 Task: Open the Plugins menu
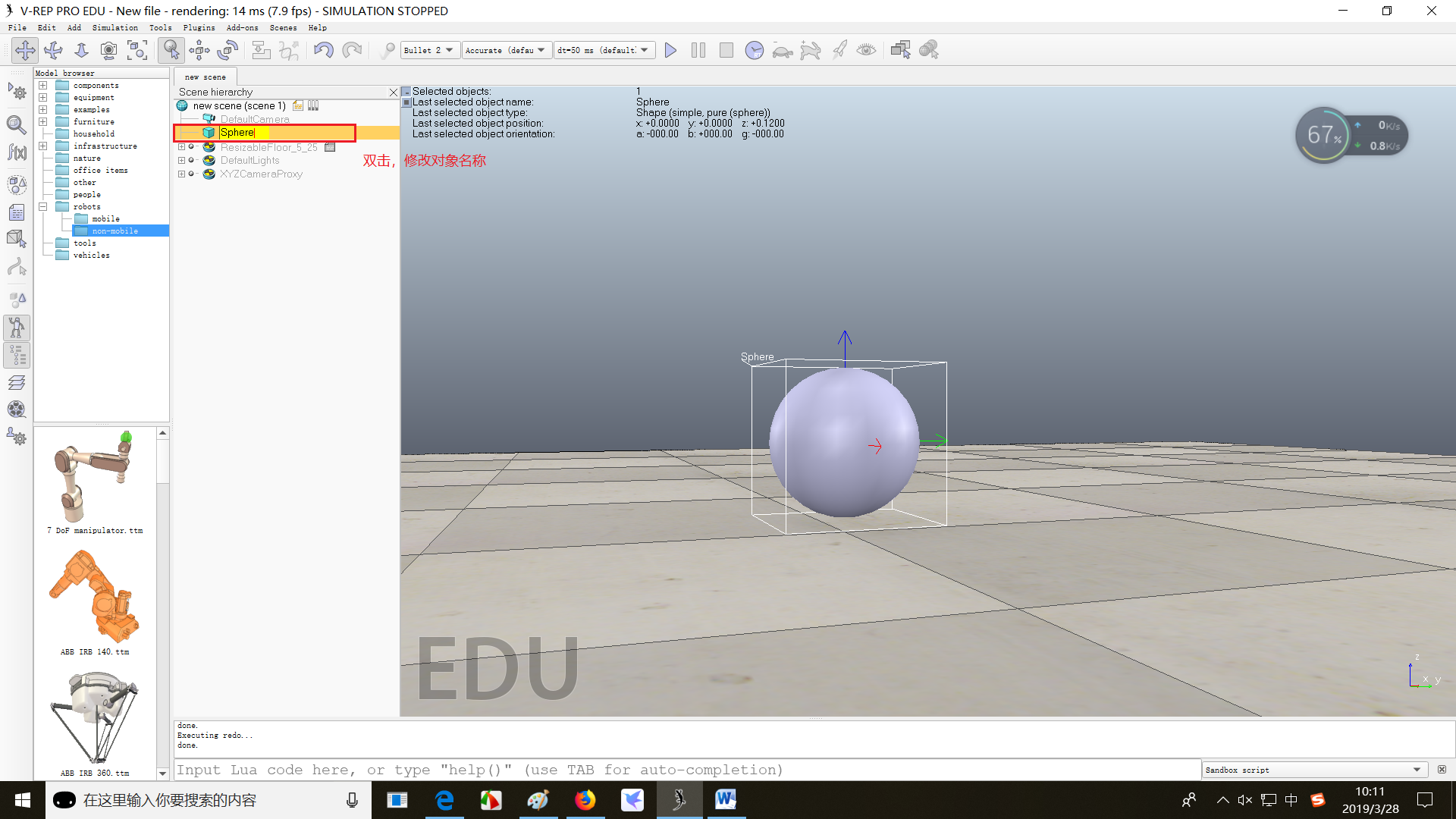[199, 28]
